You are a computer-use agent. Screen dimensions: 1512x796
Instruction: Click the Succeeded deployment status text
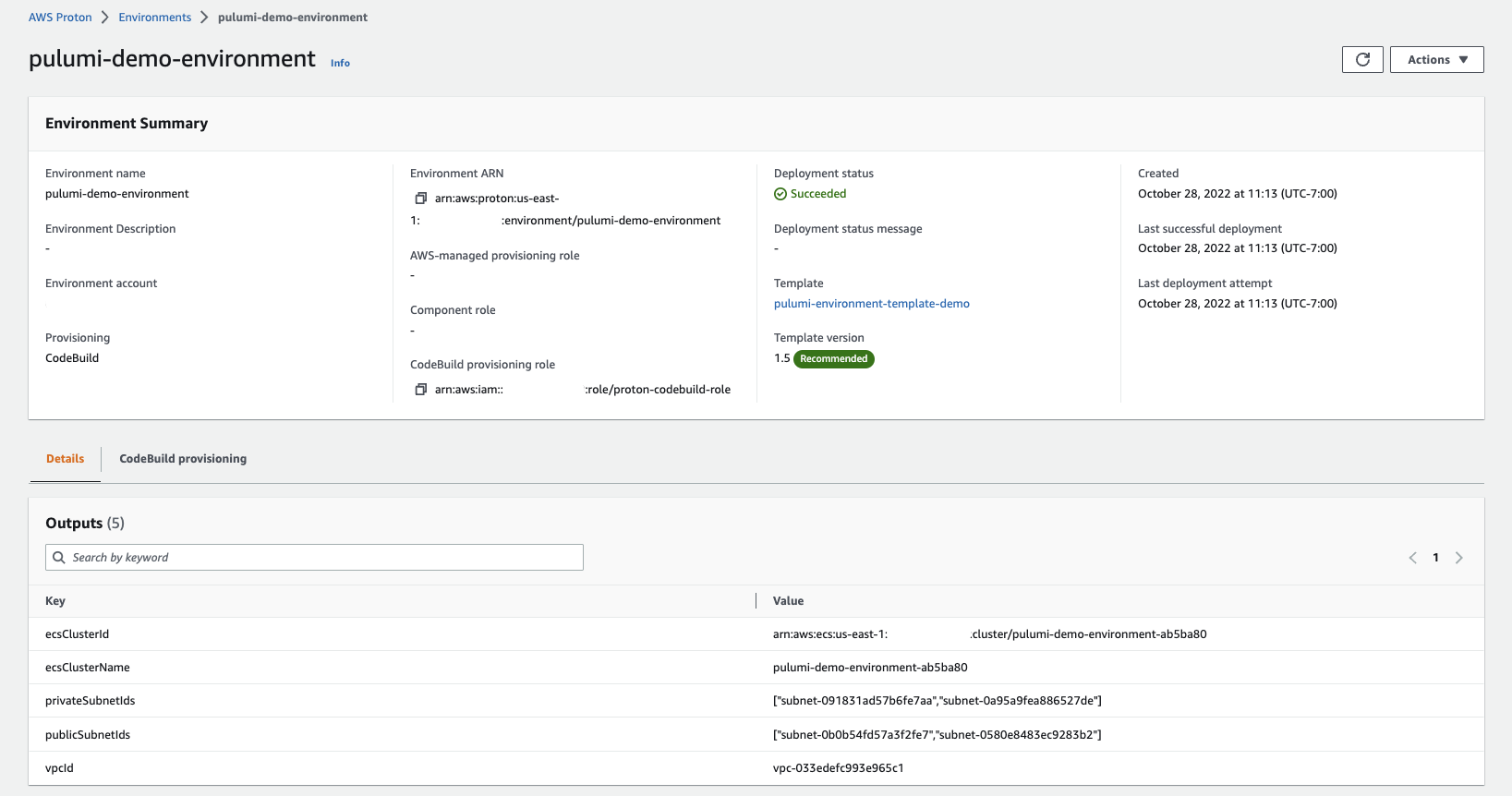click(x=818, y=194)
